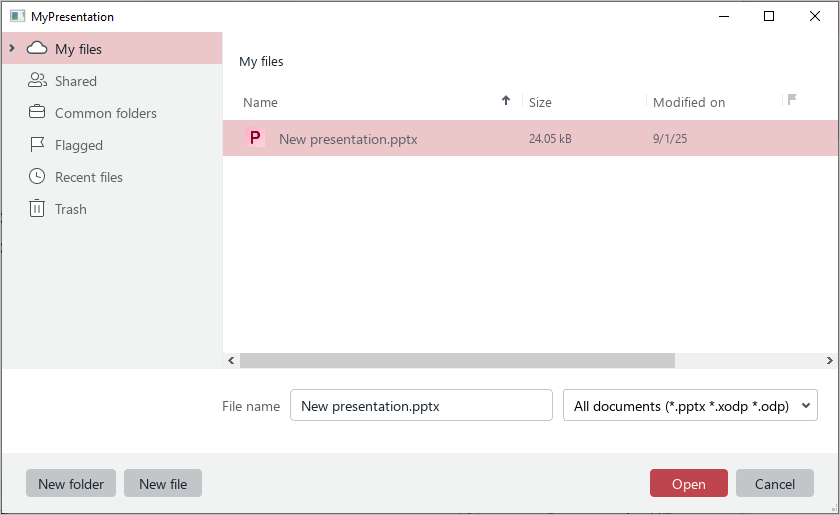Viewport: 840px width, 515px height.
Task: Click the File name input field
Action: (x=421, y=406)
